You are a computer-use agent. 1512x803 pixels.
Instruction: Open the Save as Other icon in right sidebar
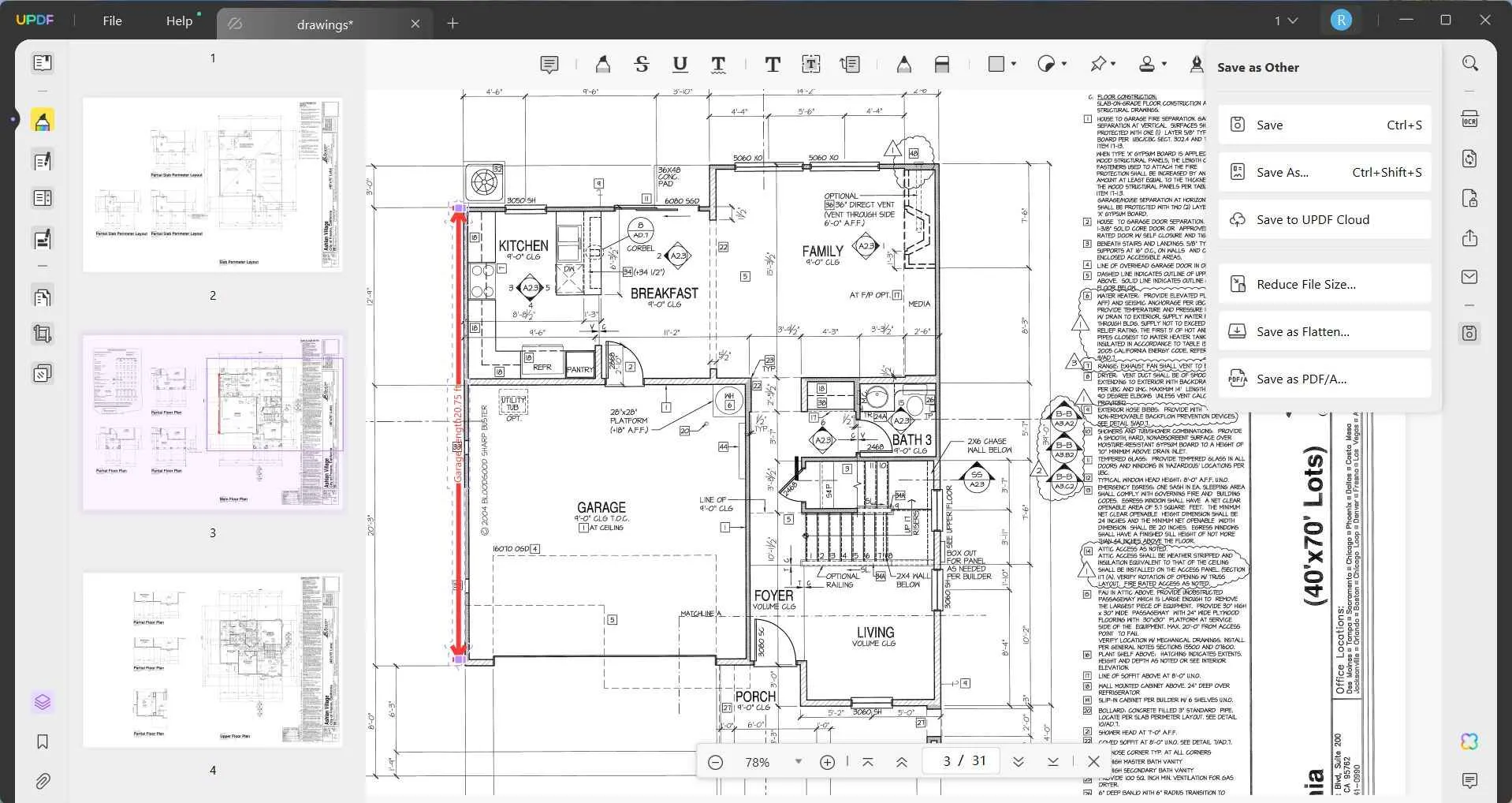[x=1469, y=334]
